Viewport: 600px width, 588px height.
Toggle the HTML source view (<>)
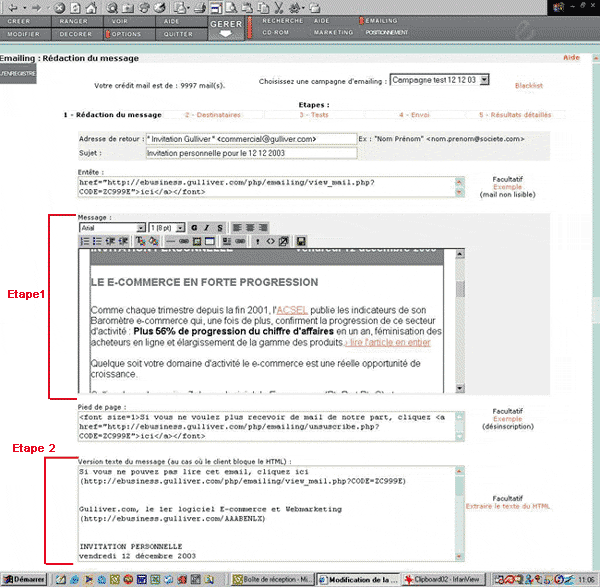(x=271, y=241)
